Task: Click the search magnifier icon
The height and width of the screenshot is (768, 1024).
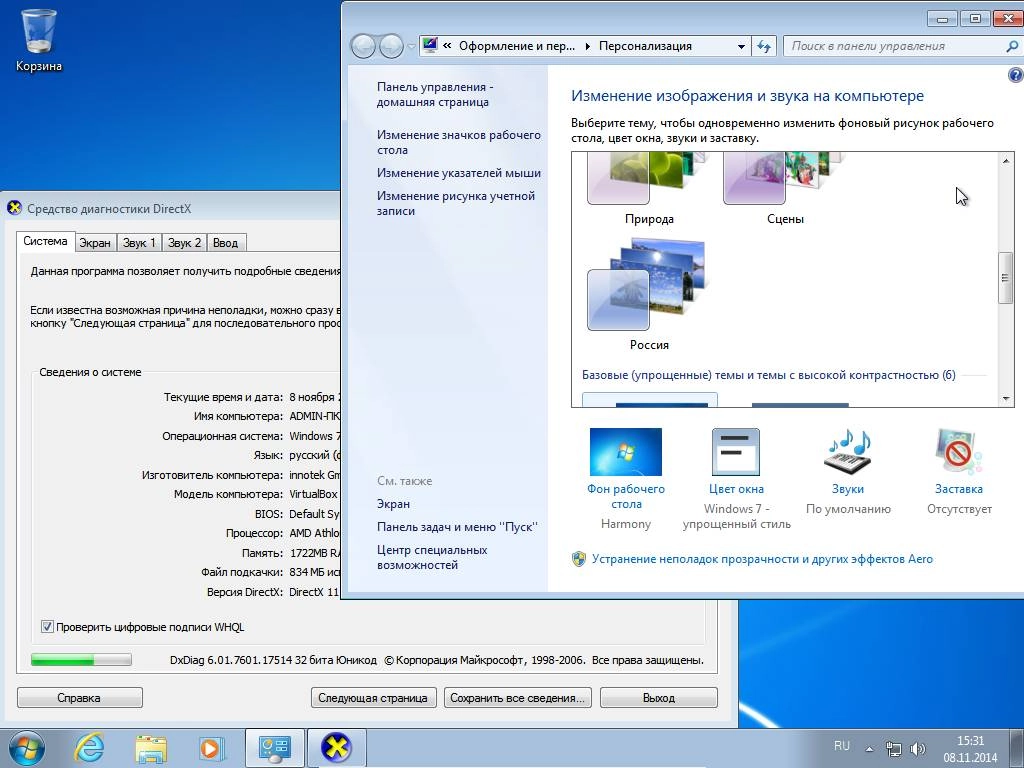Action: (x=1012, y=46)
